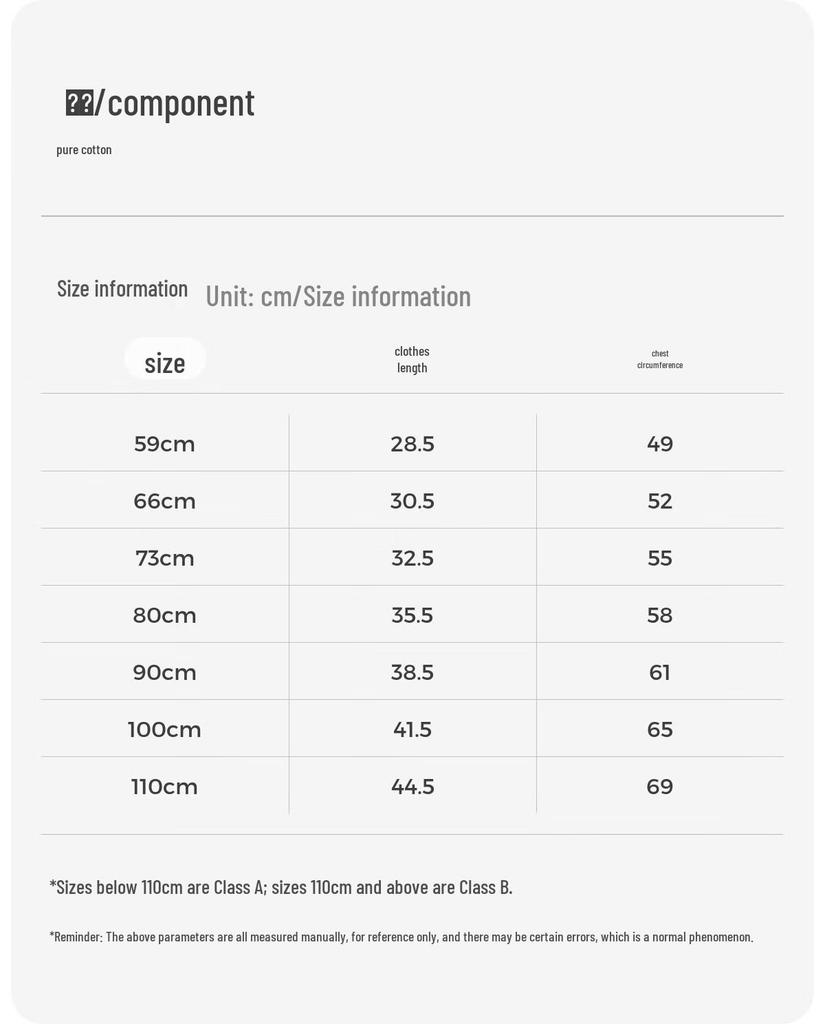Click the Reminder measurement disclaimer text
This screenshot has height=1024, width=825.
click(401, 936)
